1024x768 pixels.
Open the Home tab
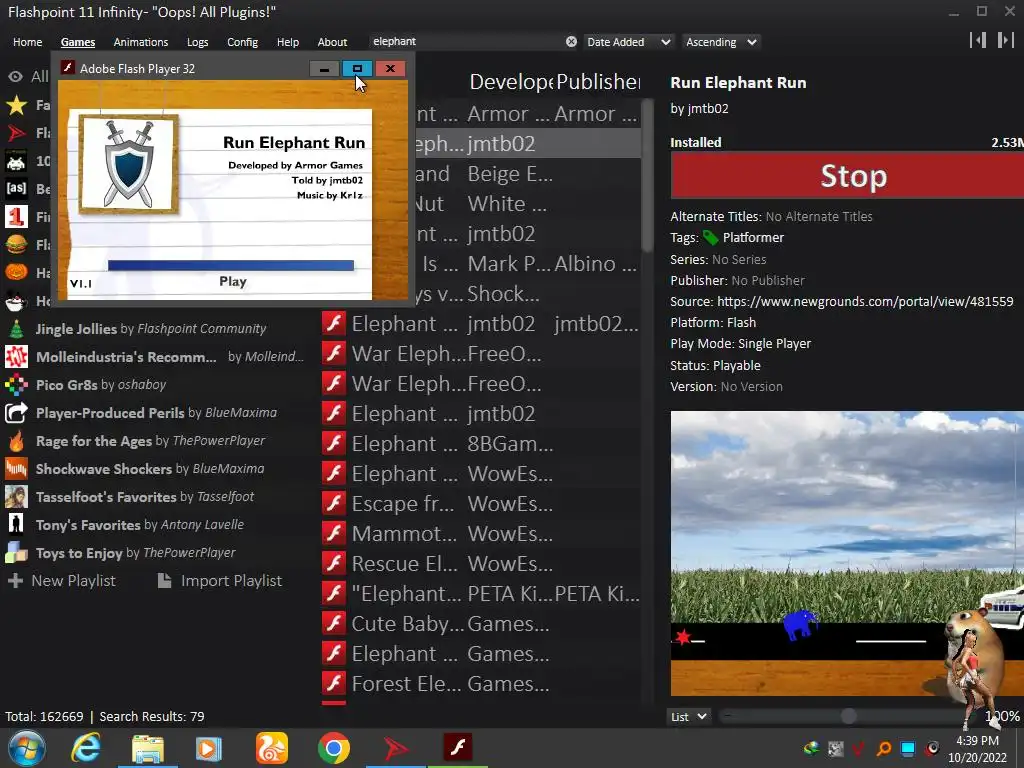click(27, 42)
